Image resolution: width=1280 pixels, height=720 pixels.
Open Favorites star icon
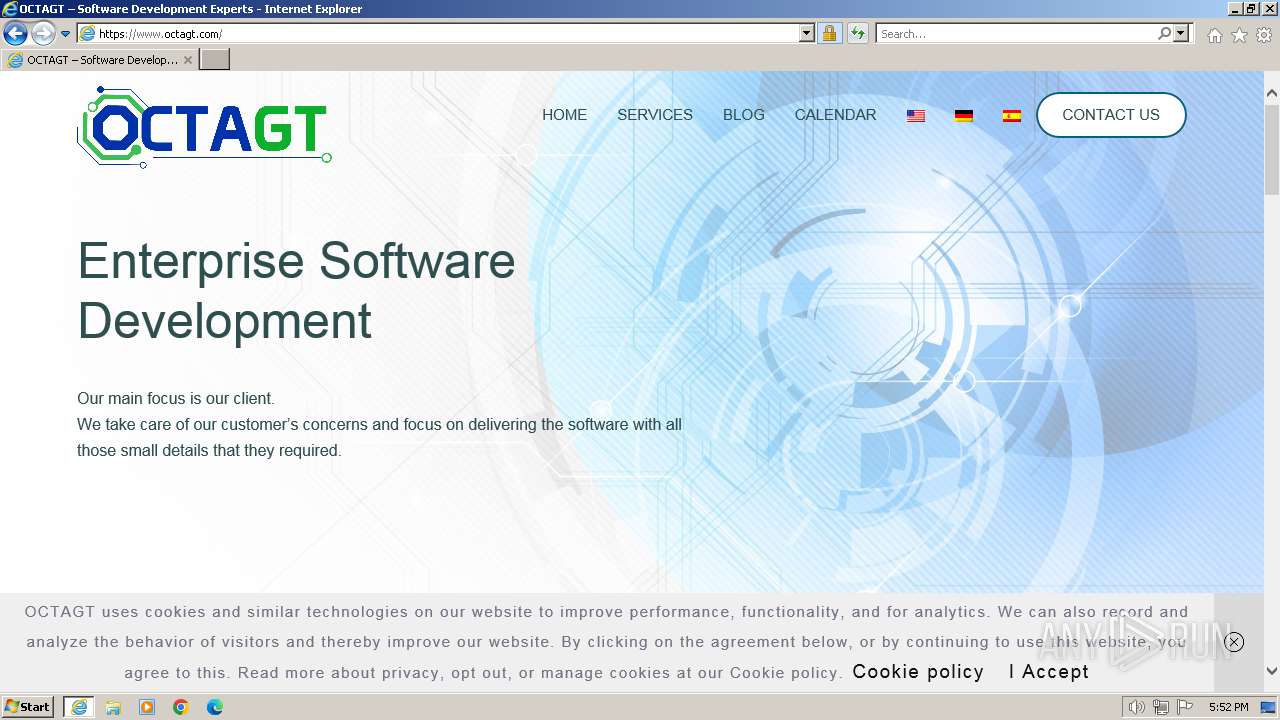(1239, 35)
